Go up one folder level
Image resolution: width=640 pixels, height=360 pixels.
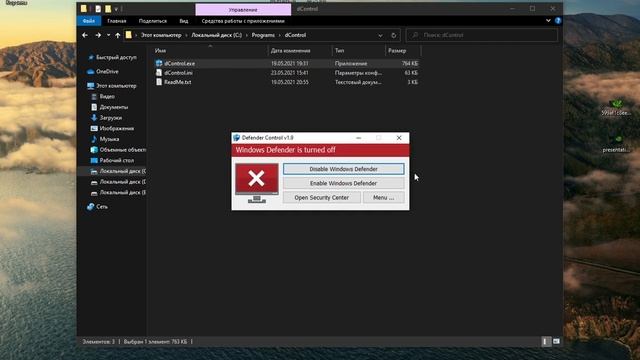[118, 36]
